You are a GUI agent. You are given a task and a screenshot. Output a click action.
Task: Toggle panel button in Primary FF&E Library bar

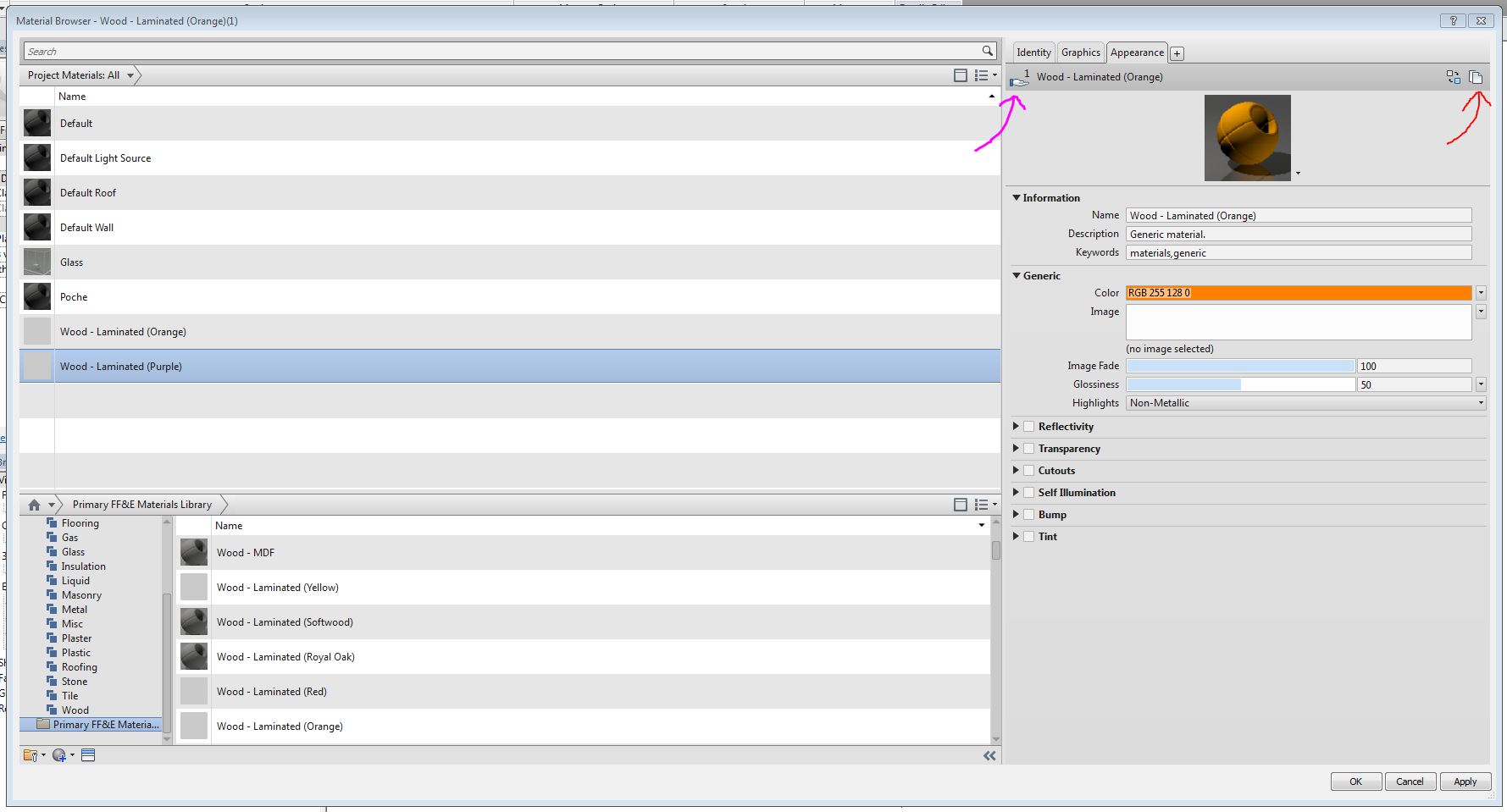(x=961, y=505)
